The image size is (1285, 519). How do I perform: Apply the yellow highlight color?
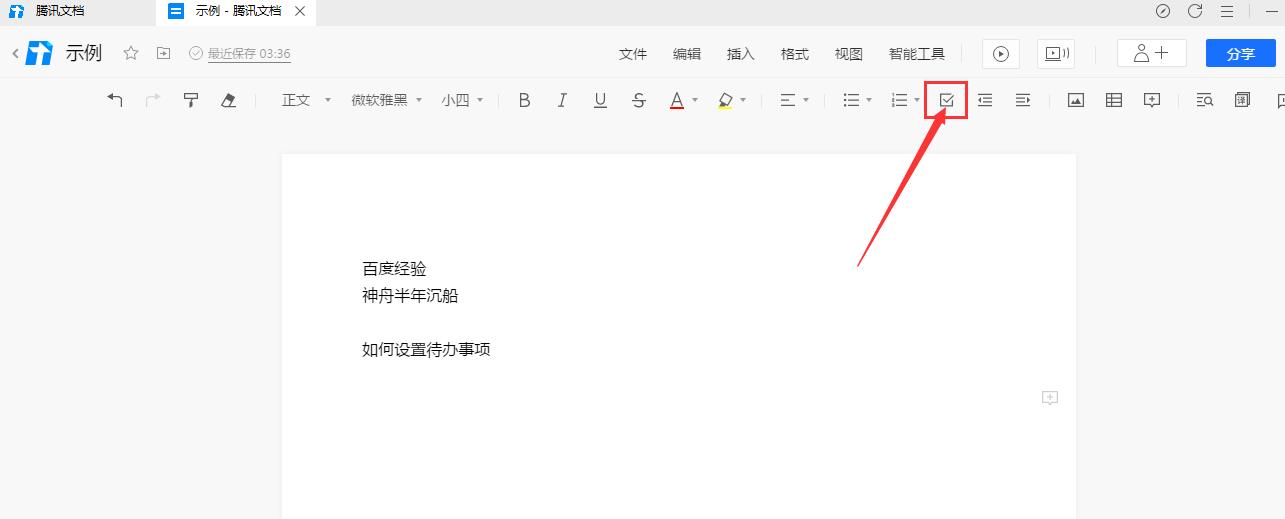[725, 100]
